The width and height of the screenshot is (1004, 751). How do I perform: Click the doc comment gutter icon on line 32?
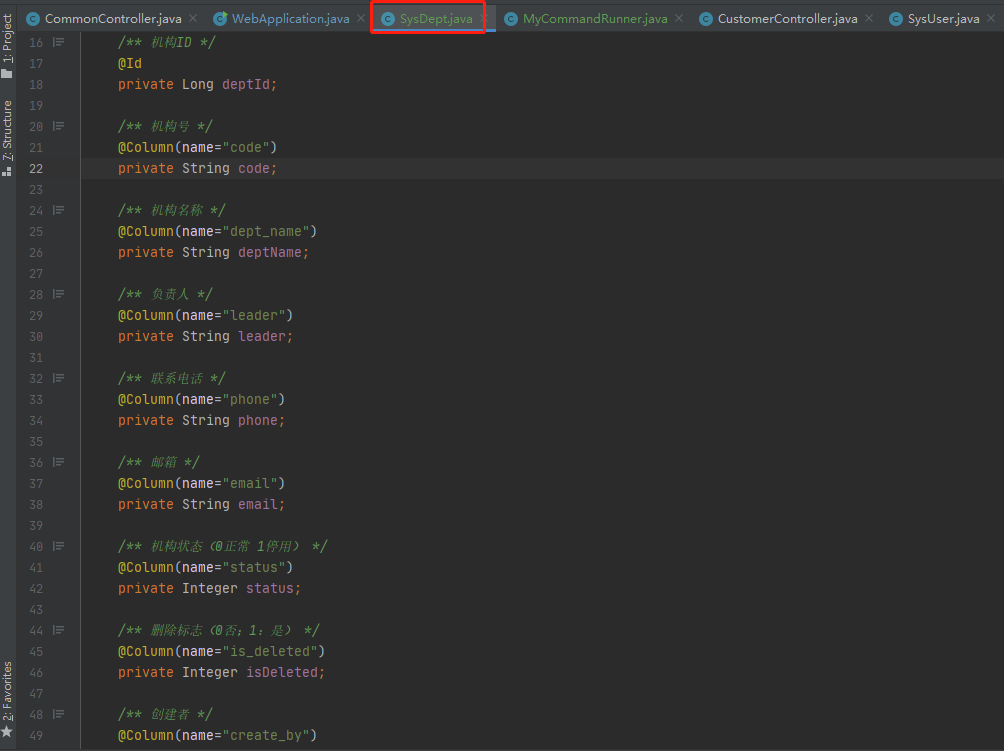click(x=58, y=378)
